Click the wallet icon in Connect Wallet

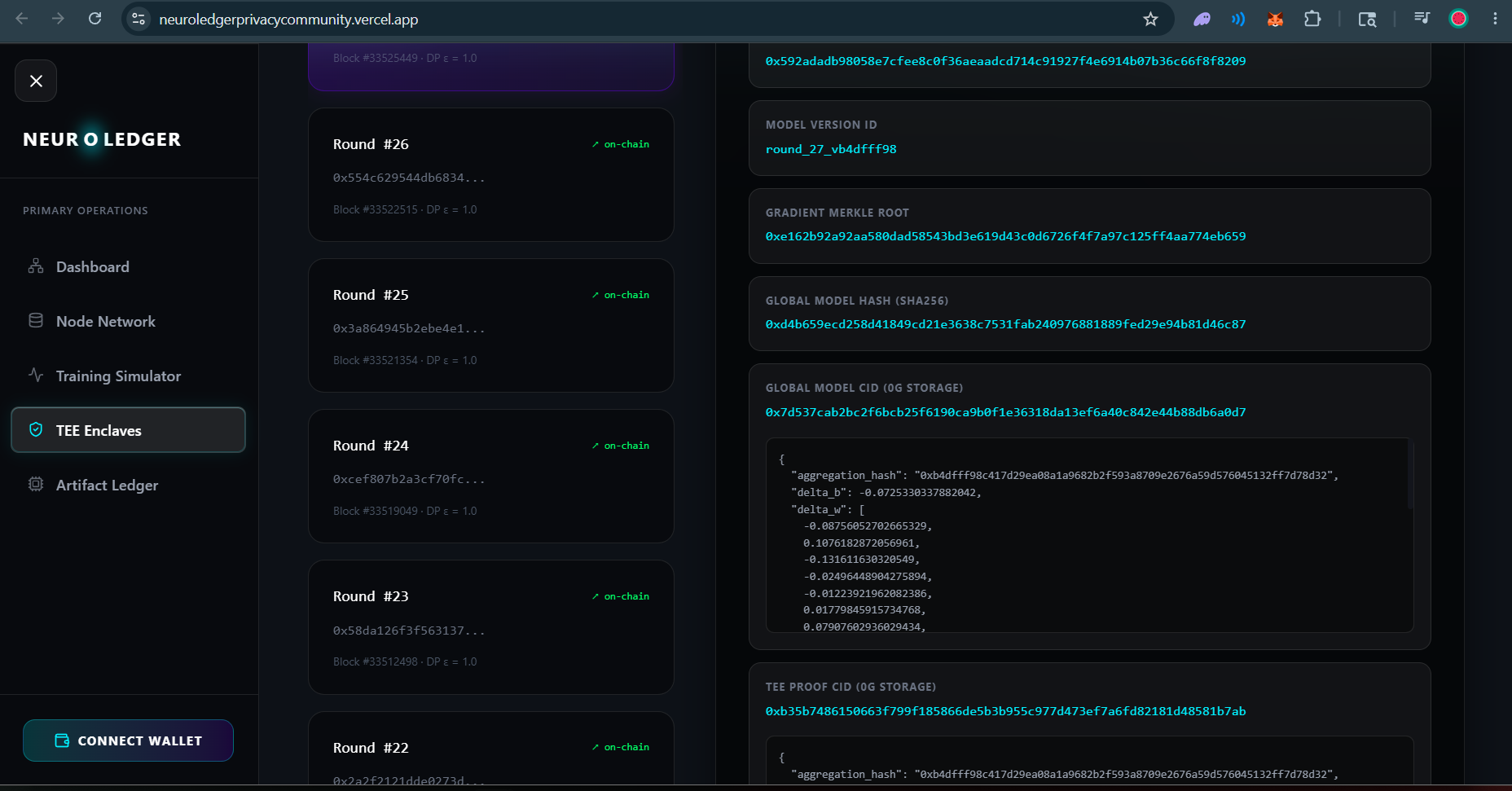click(x=62, y=740)
